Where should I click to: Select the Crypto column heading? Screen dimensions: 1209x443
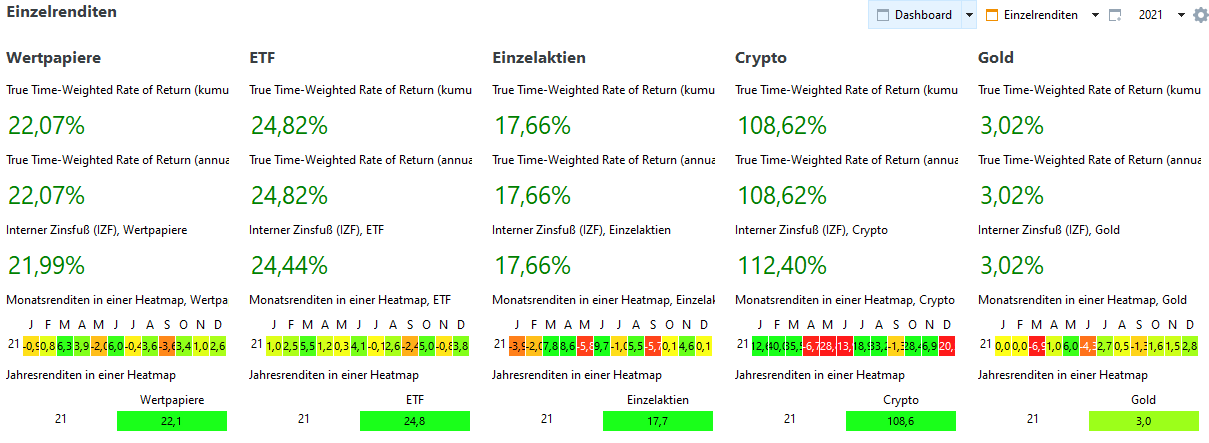click(760, 58)
